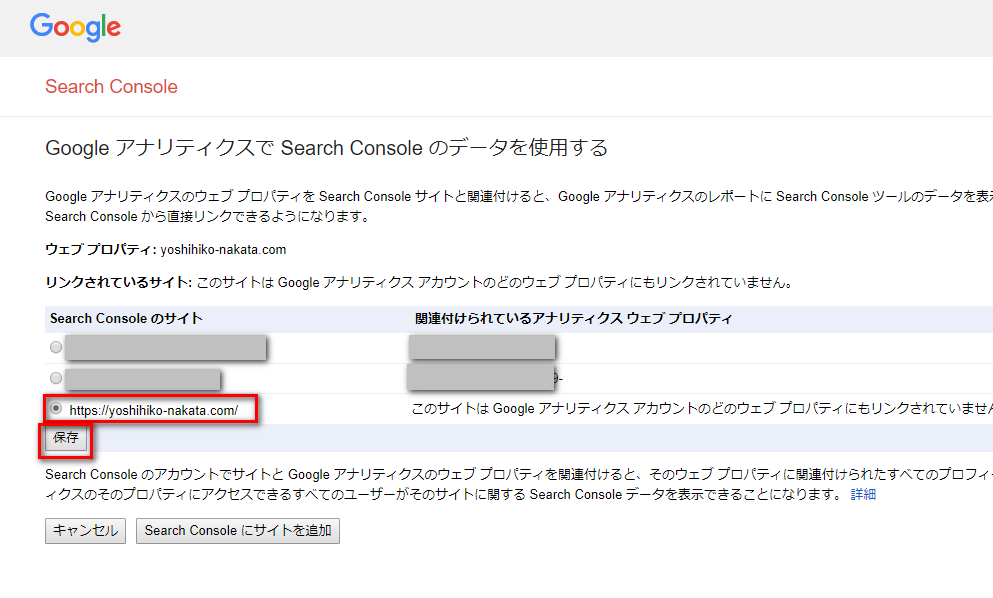The image size is (993, 598).
Task: Select the second redacted site radio button
Action: [x=56, y=378]
